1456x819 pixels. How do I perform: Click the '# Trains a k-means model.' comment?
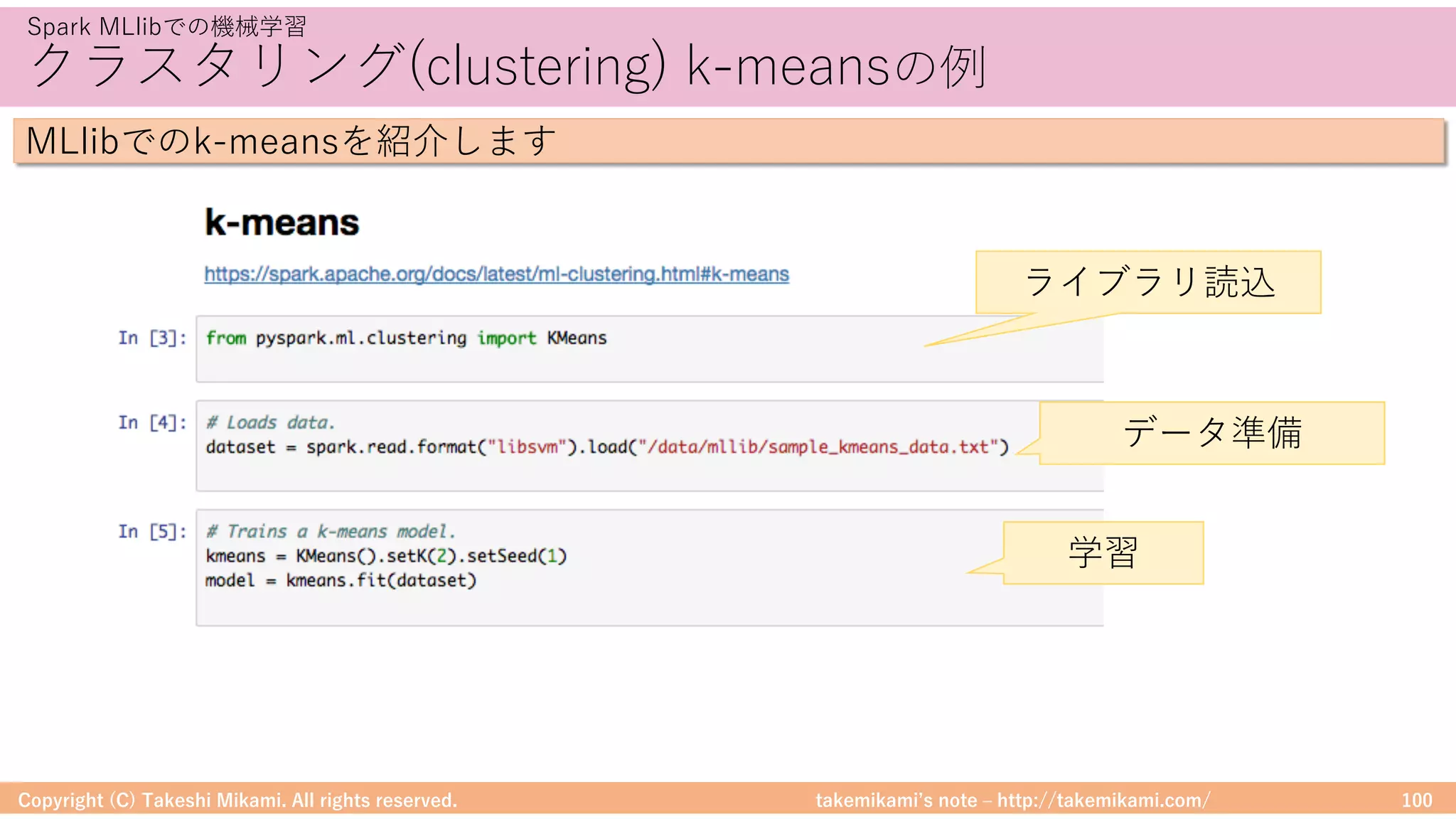click(x=331, y=531)
